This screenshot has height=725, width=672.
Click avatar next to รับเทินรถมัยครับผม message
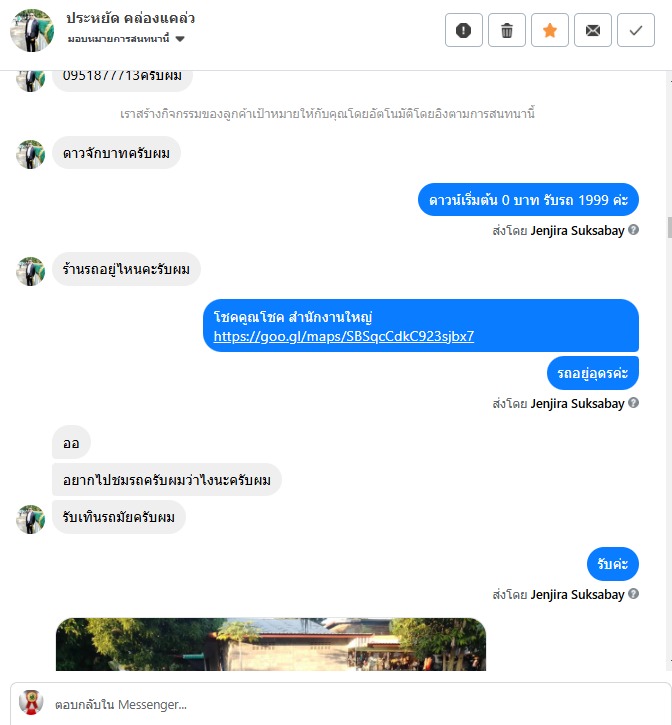pyautogui.click(x=31, y=519)
